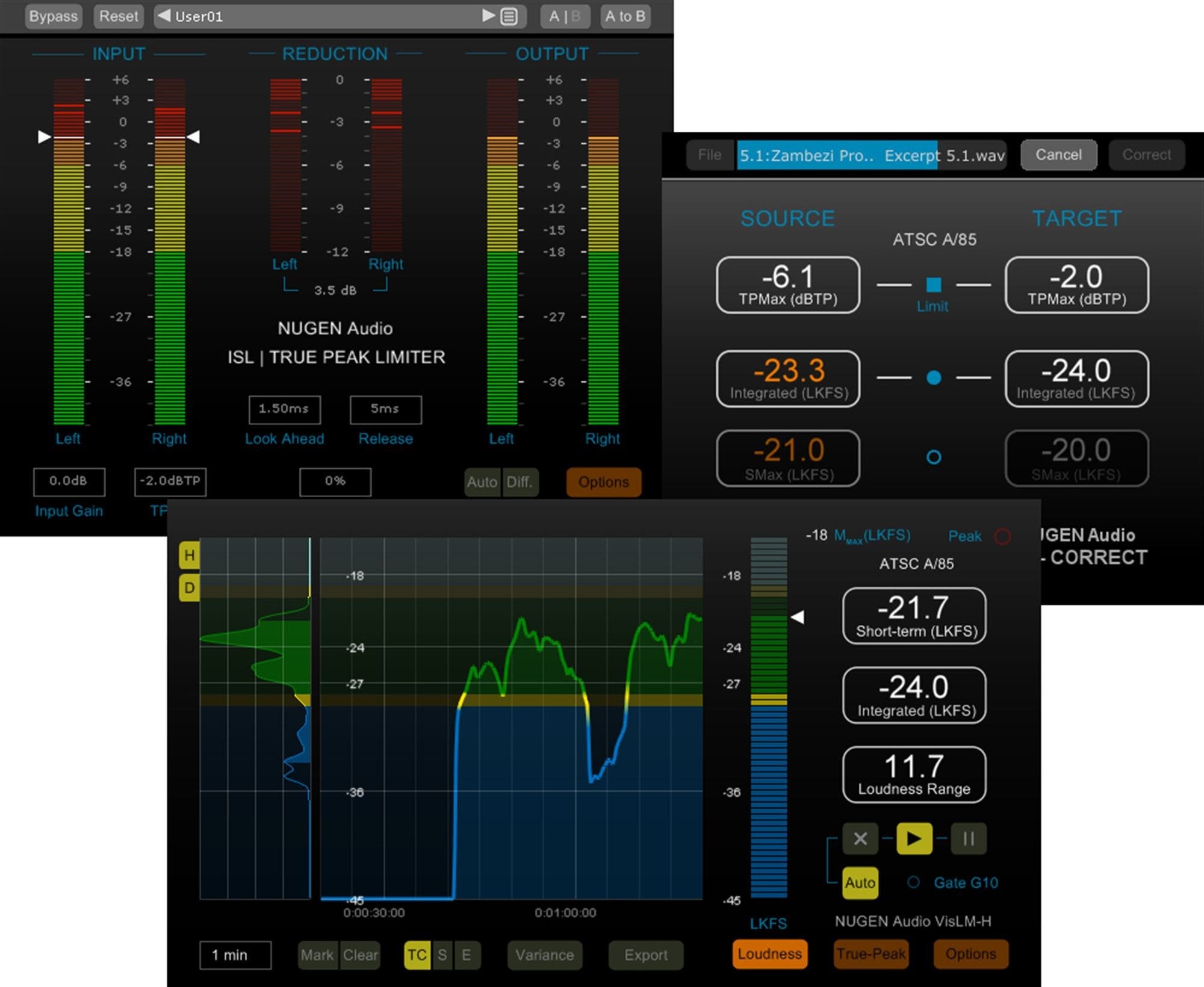Click Cancel in LM-Correct window
This screenshot has height=987, width=1204.
tap(1059, 155)
